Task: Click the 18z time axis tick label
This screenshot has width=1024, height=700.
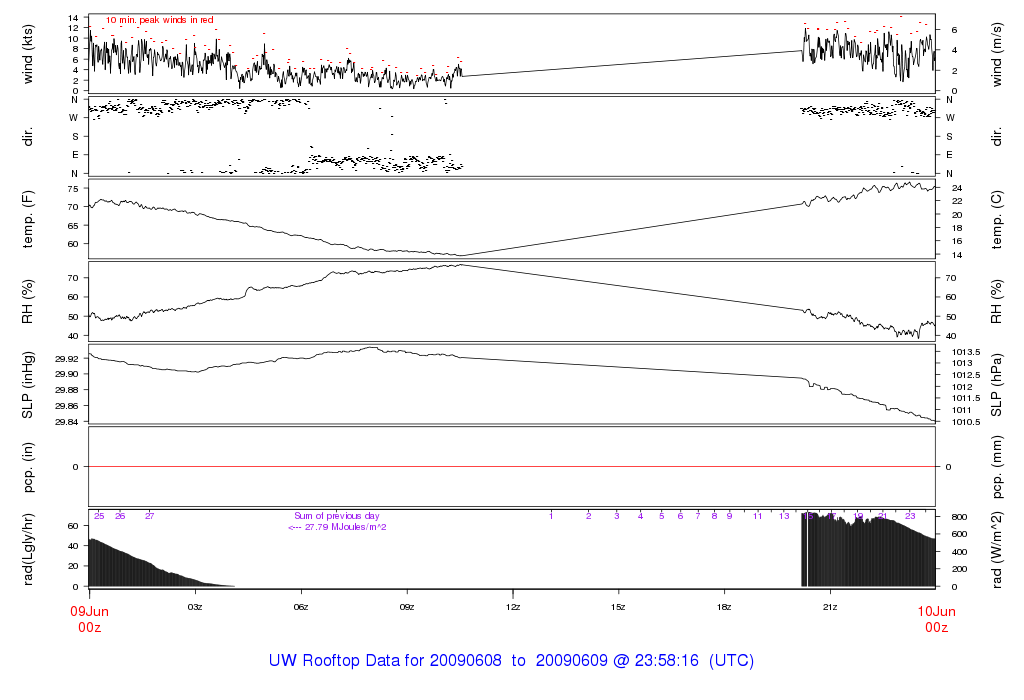Action: coord(724,607)
